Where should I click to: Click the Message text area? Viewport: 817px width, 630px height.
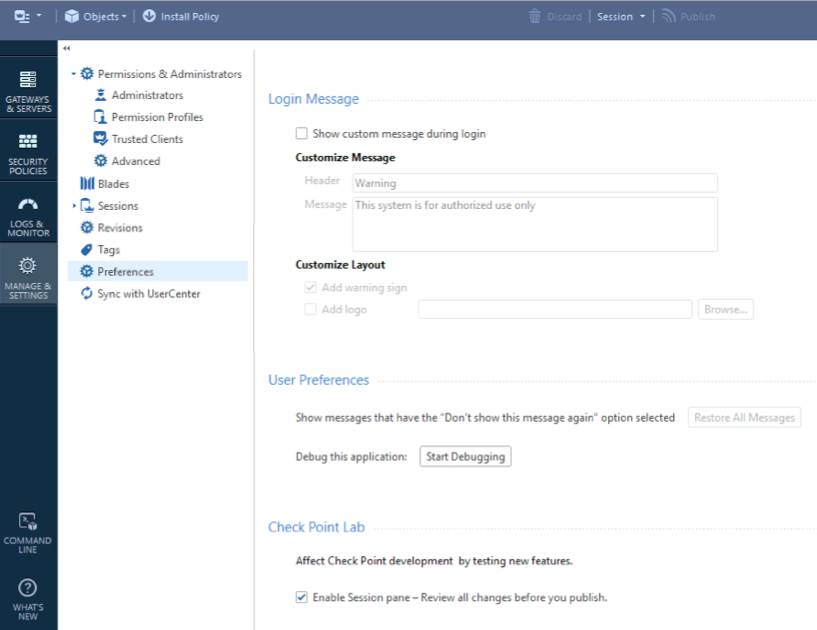tap(535, 224)
